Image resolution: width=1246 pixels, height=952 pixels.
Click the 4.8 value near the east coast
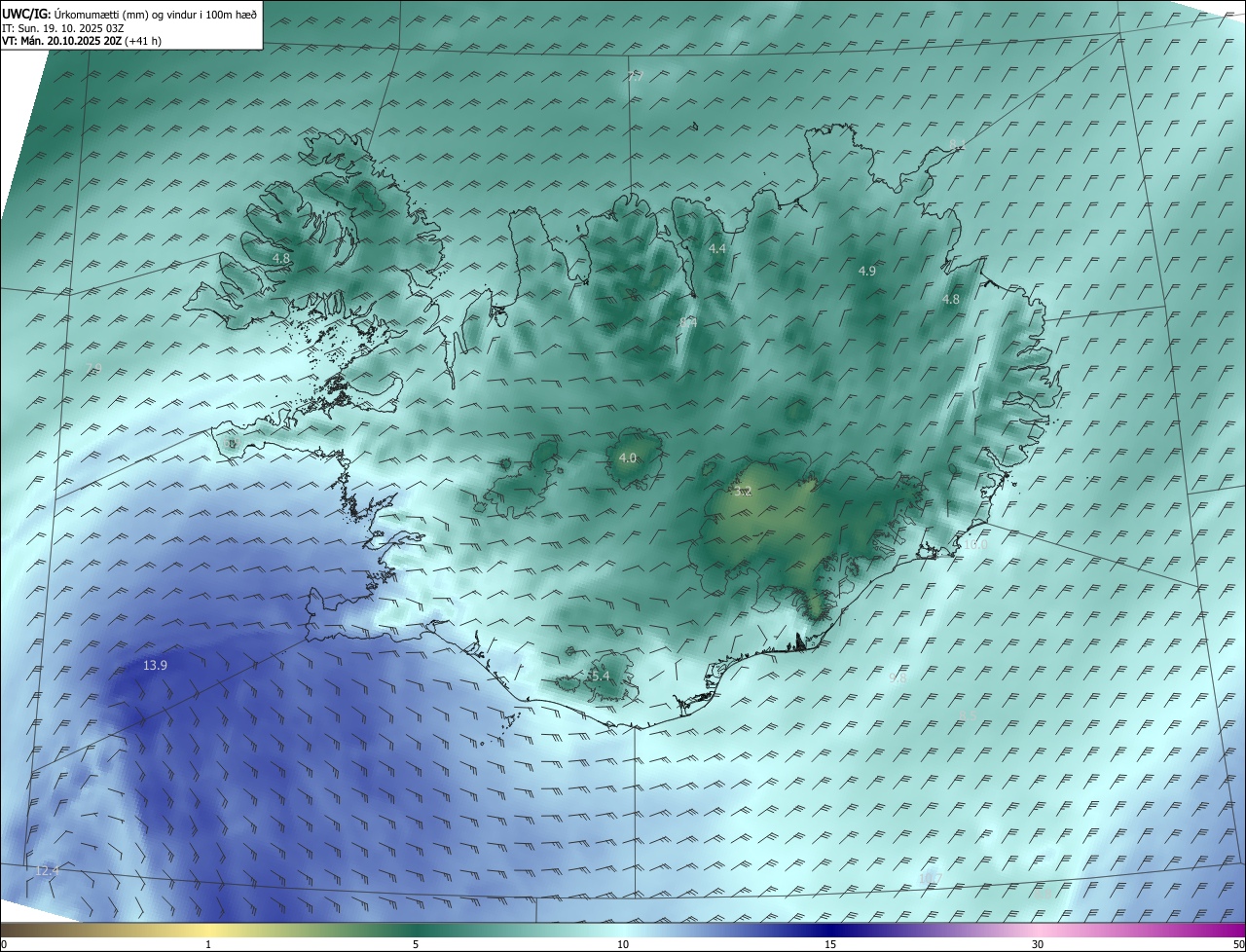coord(951,300)
